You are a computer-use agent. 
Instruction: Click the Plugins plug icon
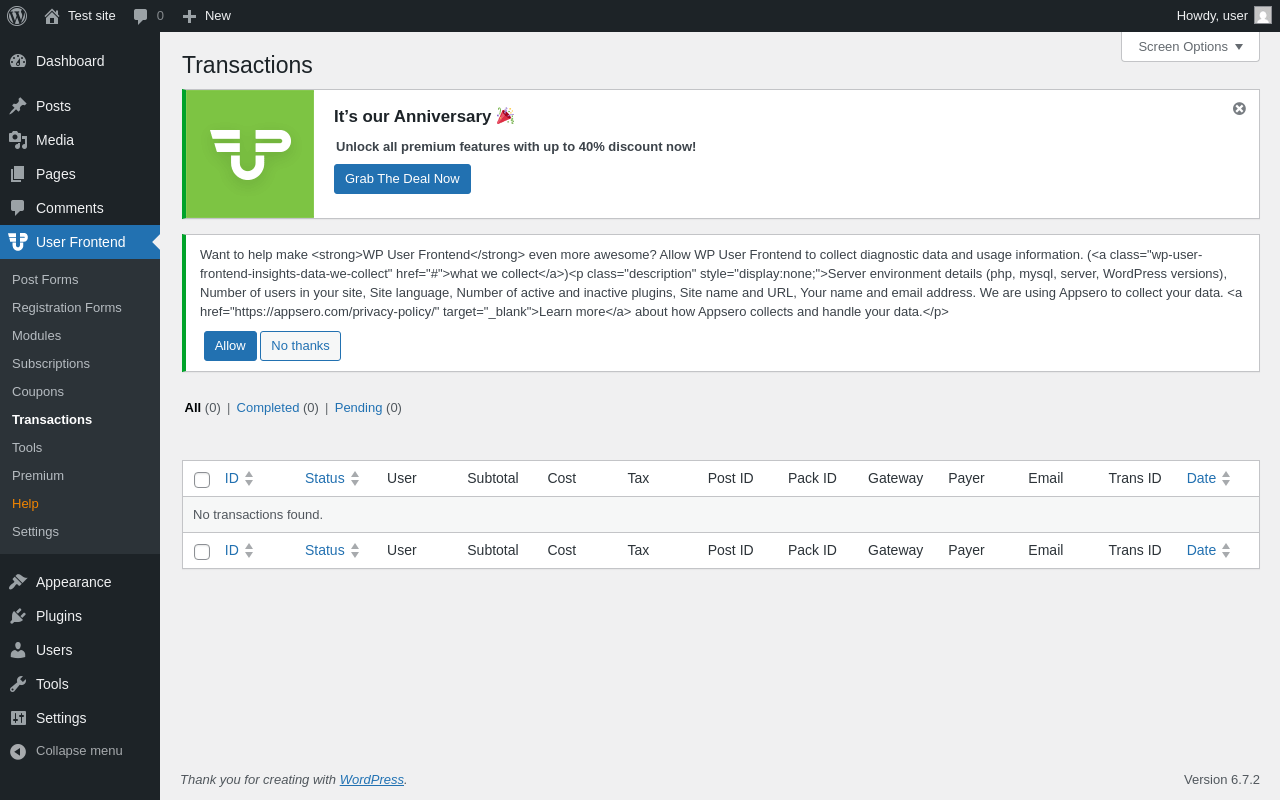[18, 616]
